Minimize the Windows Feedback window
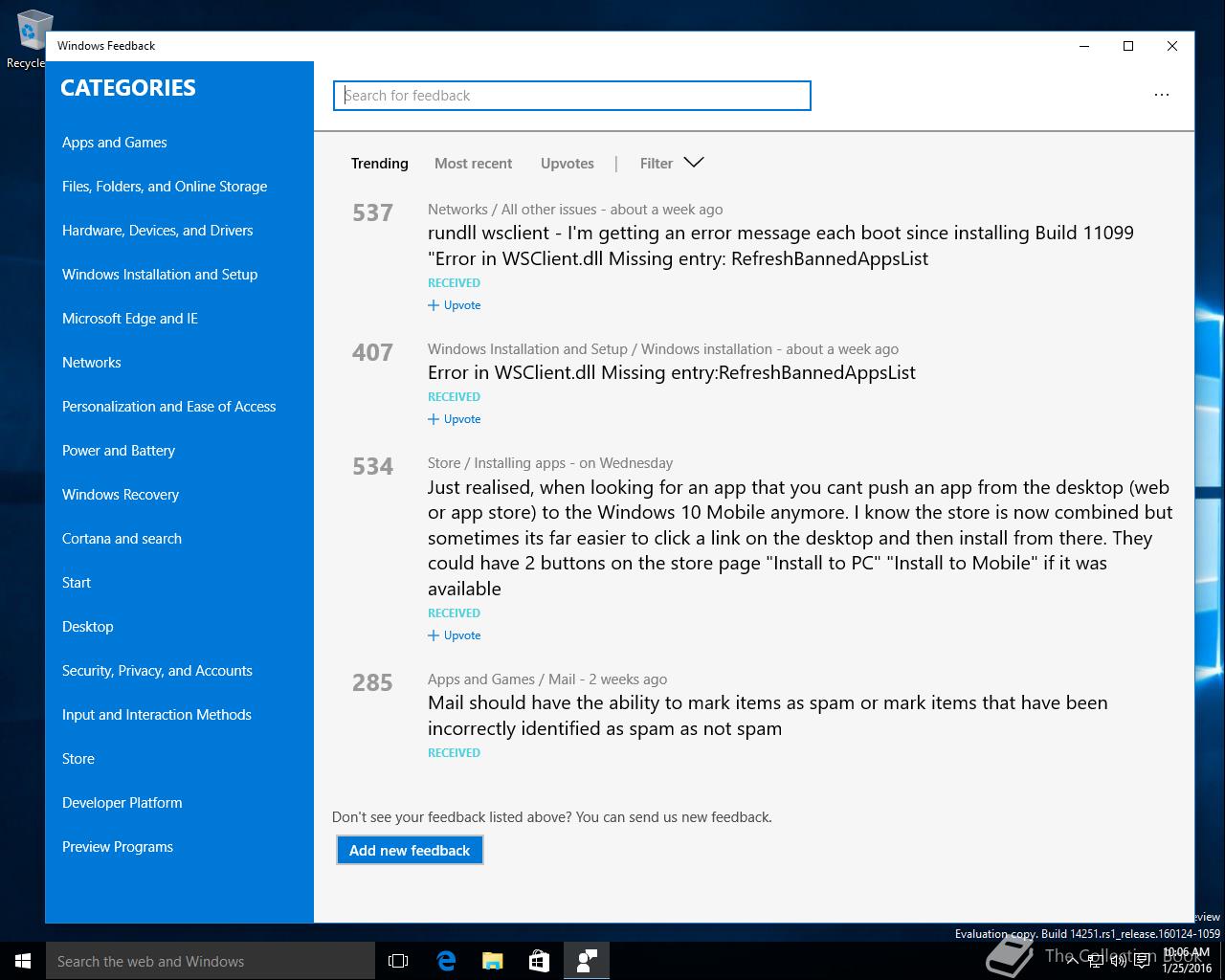 click(x=1084, y=46)
